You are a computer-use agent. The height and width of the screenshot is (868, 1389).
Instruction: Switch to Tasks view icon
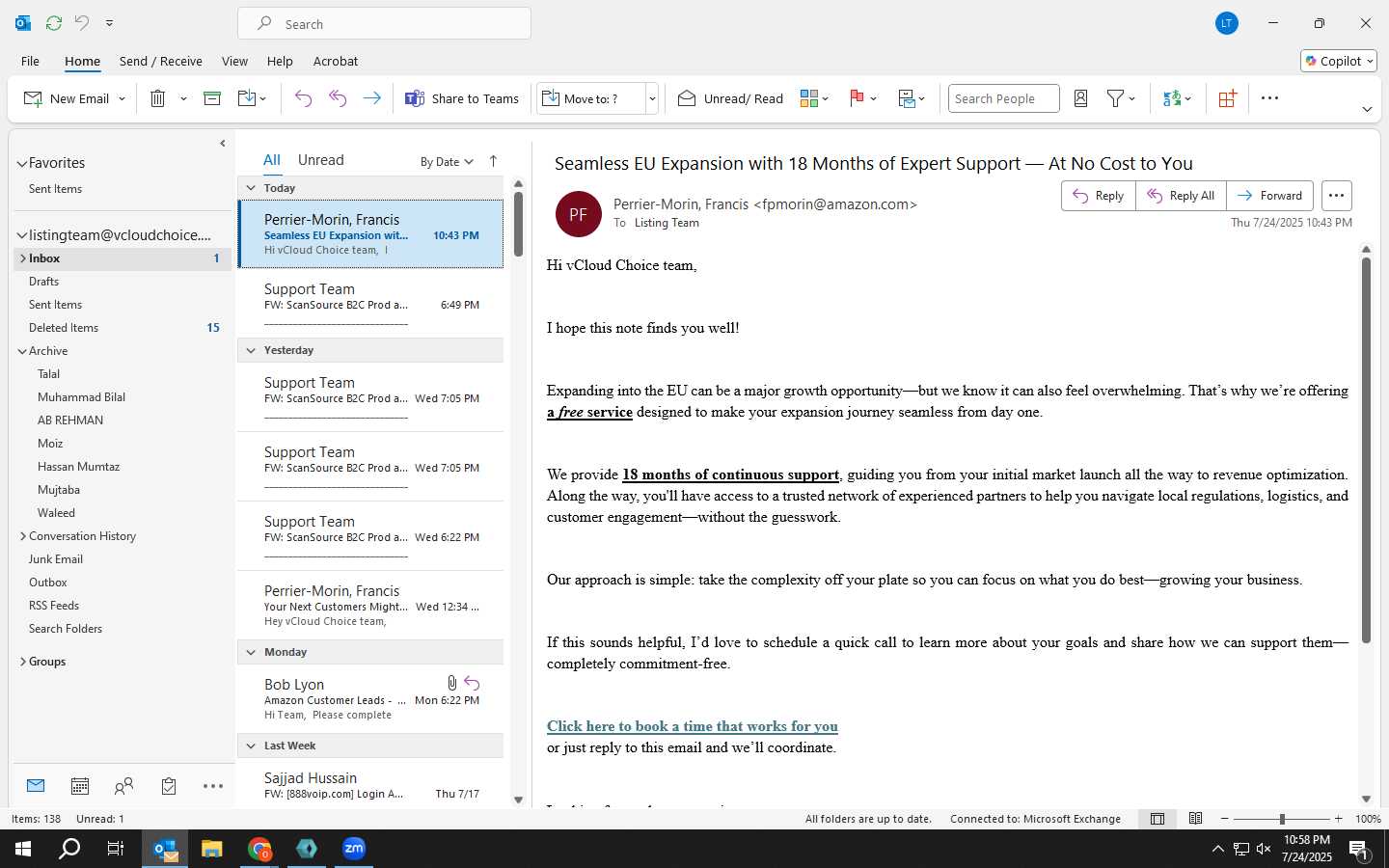click(x=169, y=786)
